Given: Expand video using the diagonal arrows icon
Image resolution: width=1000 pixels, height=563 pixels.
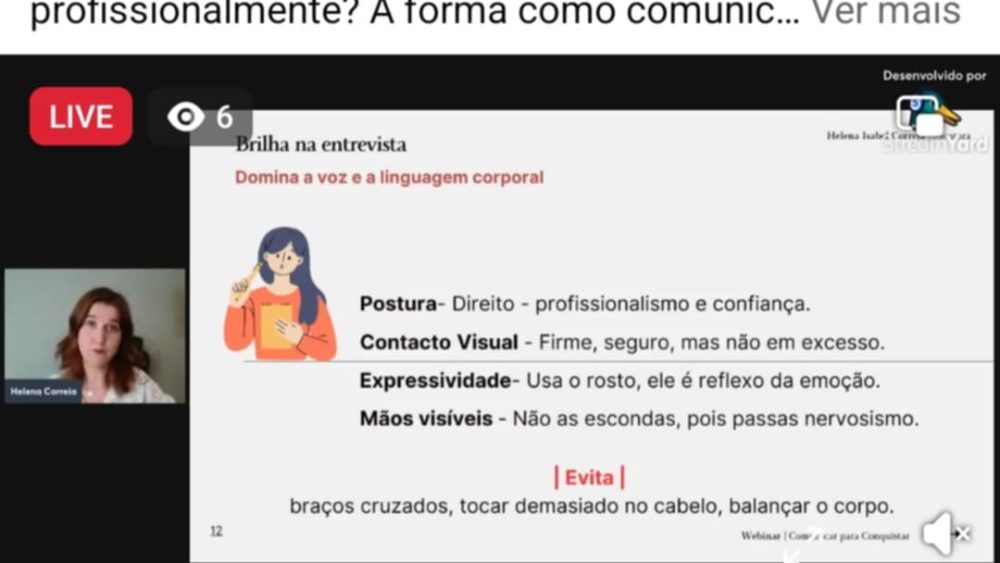Looking at the screenshot, I should click(x=804, y=545).
